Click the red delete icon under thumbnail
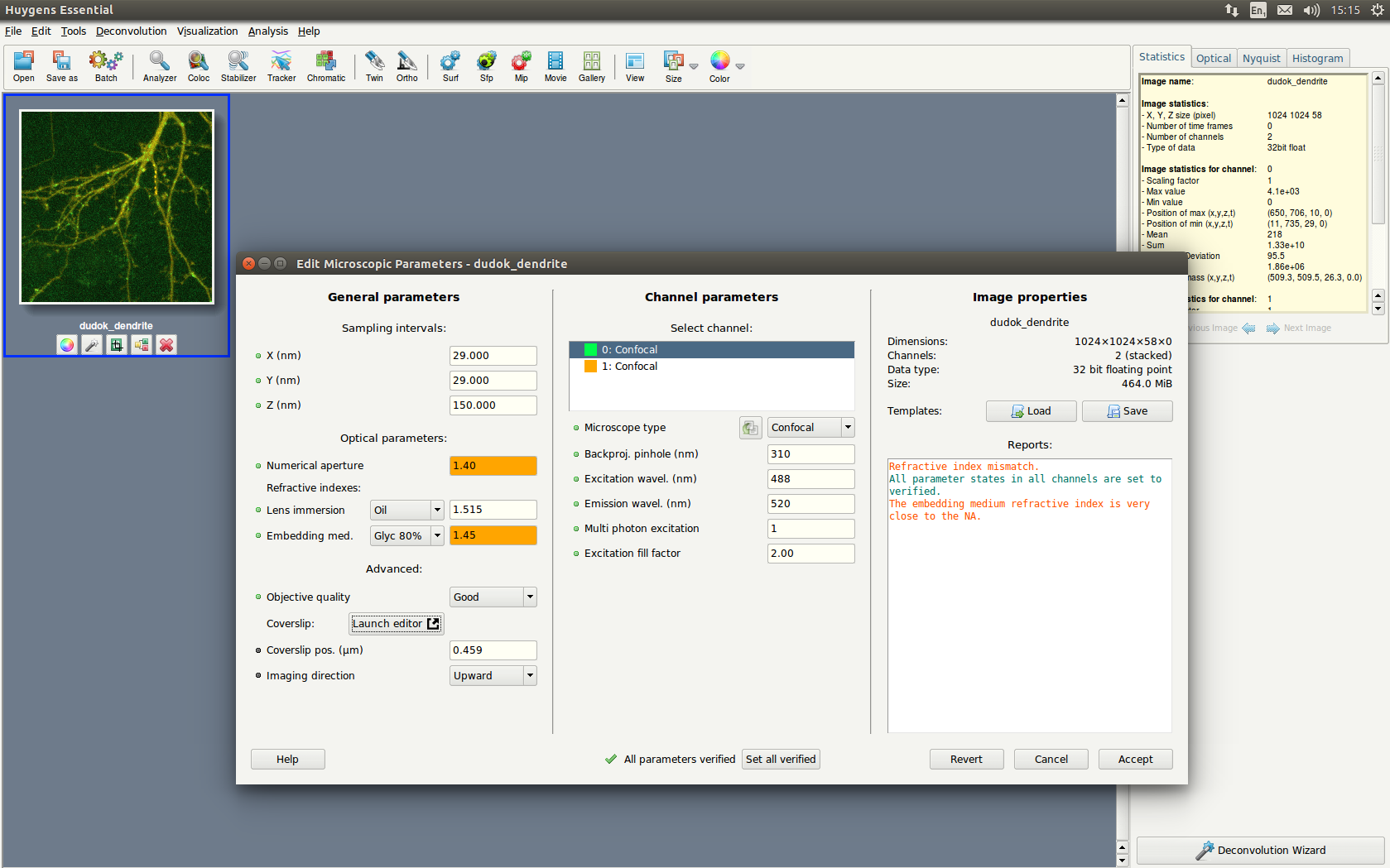 pyautogui.click(x=166, y=345)
